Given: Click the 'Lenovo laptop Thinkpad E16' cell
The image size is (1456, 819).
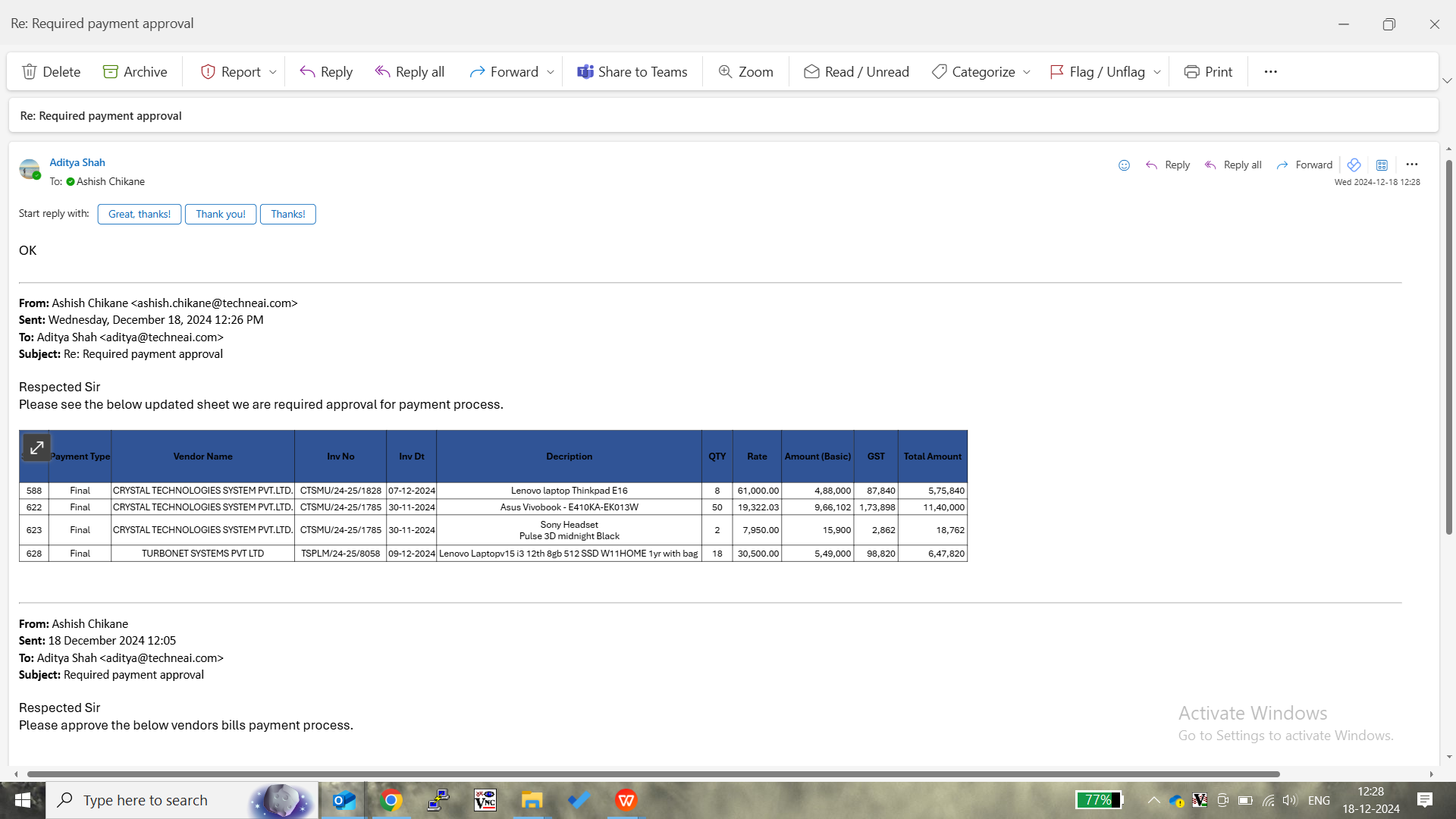Looking at the screenshot, I should (569, 491).
